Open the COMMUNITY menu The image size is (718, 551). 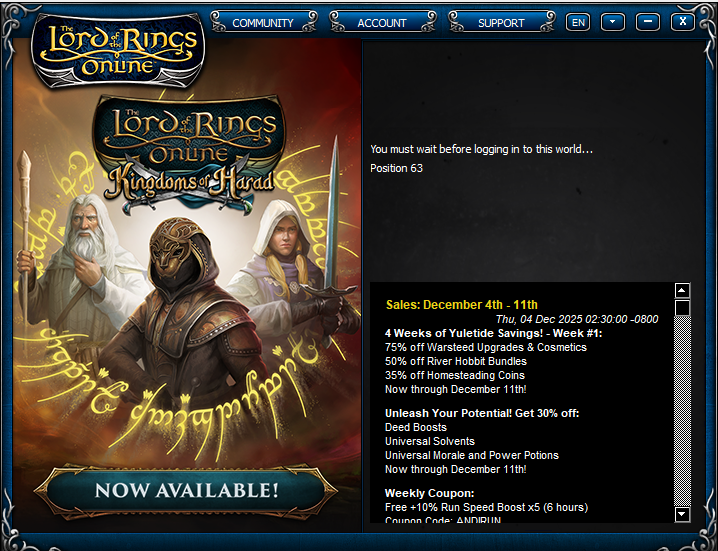point(263,22)
